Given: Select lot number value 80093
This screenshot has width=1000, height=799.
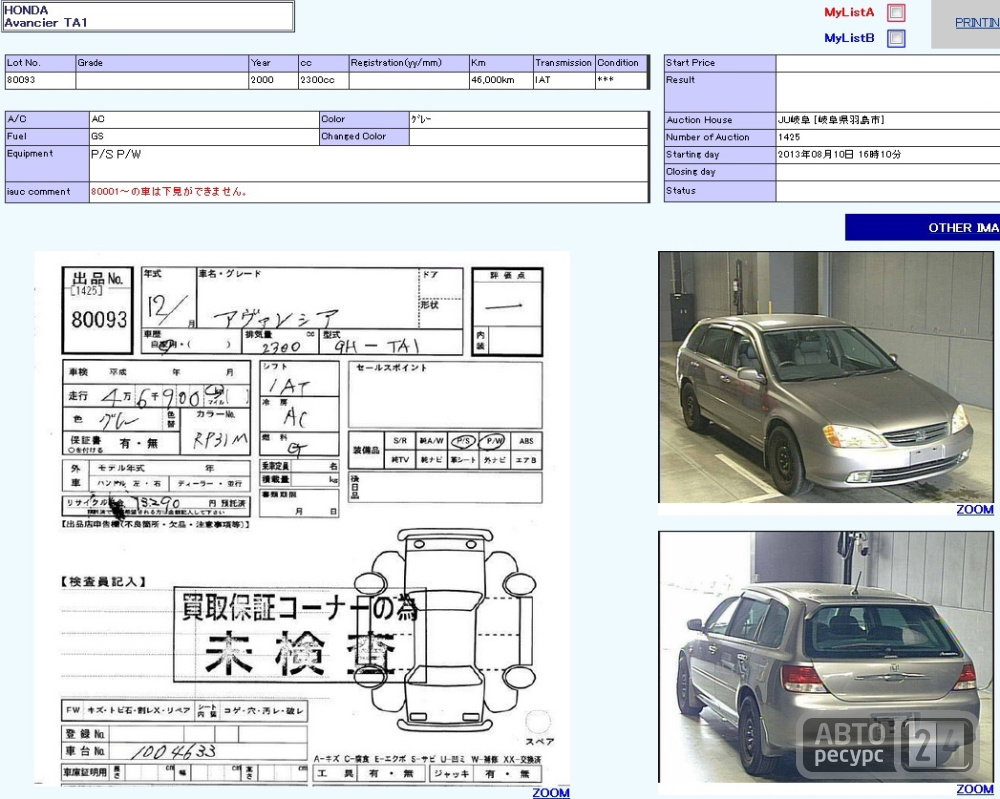Looking at the screenshot, I should pyautogui.click(x=21, y=80).
